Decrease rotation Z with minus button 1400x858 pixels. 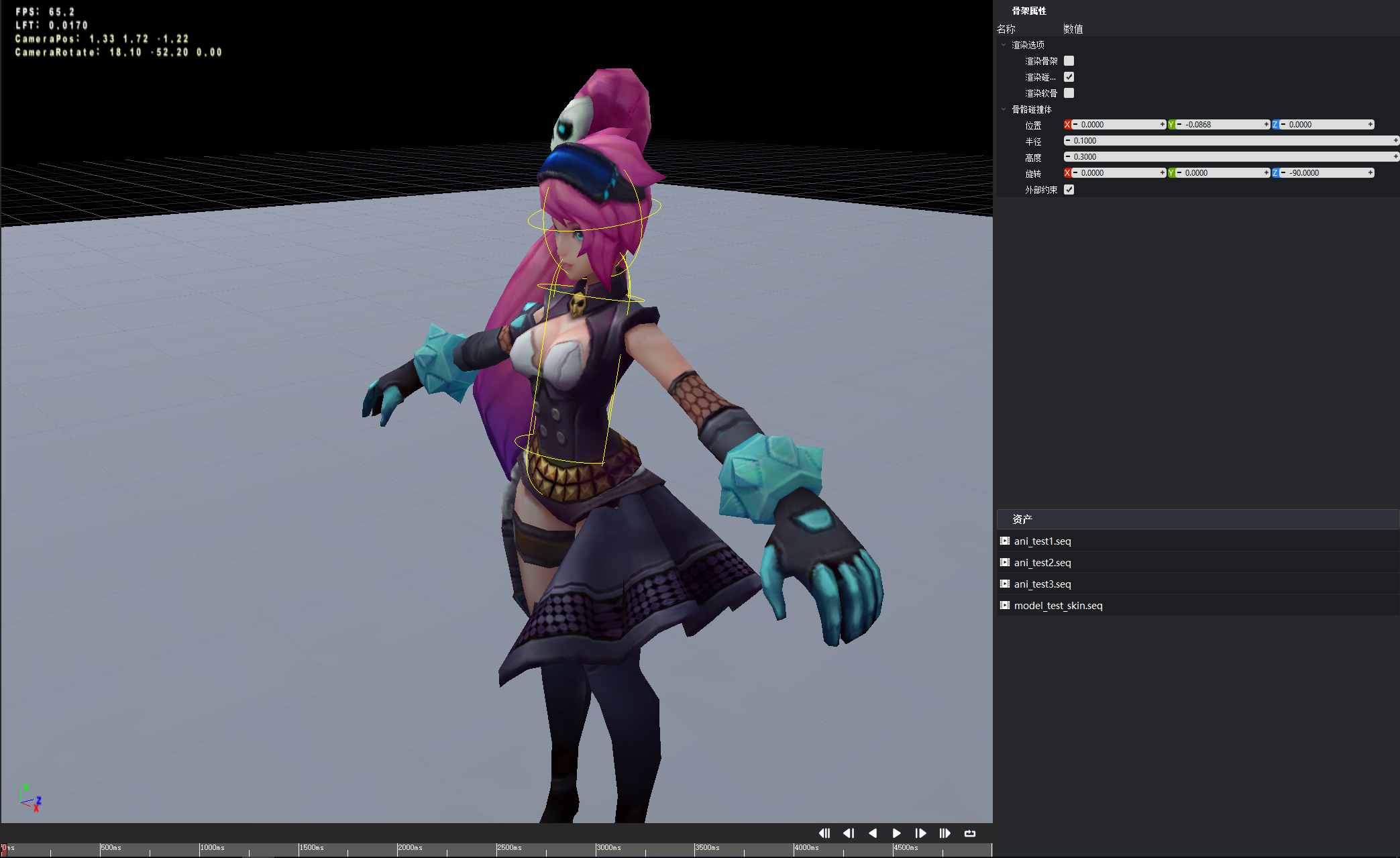[x=1283, y=173]
